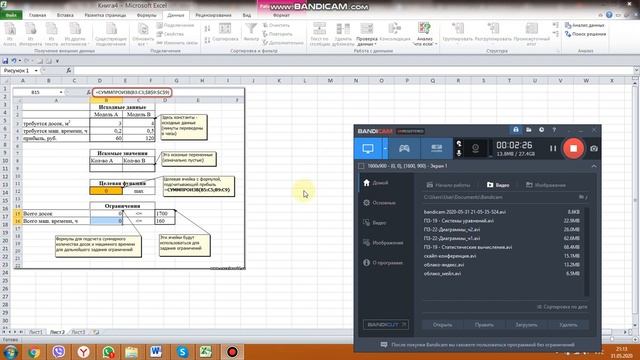Select Bandicam HDMI device recording mode
640x360 pixels.
pyautogui.click(x=436, y=149)
